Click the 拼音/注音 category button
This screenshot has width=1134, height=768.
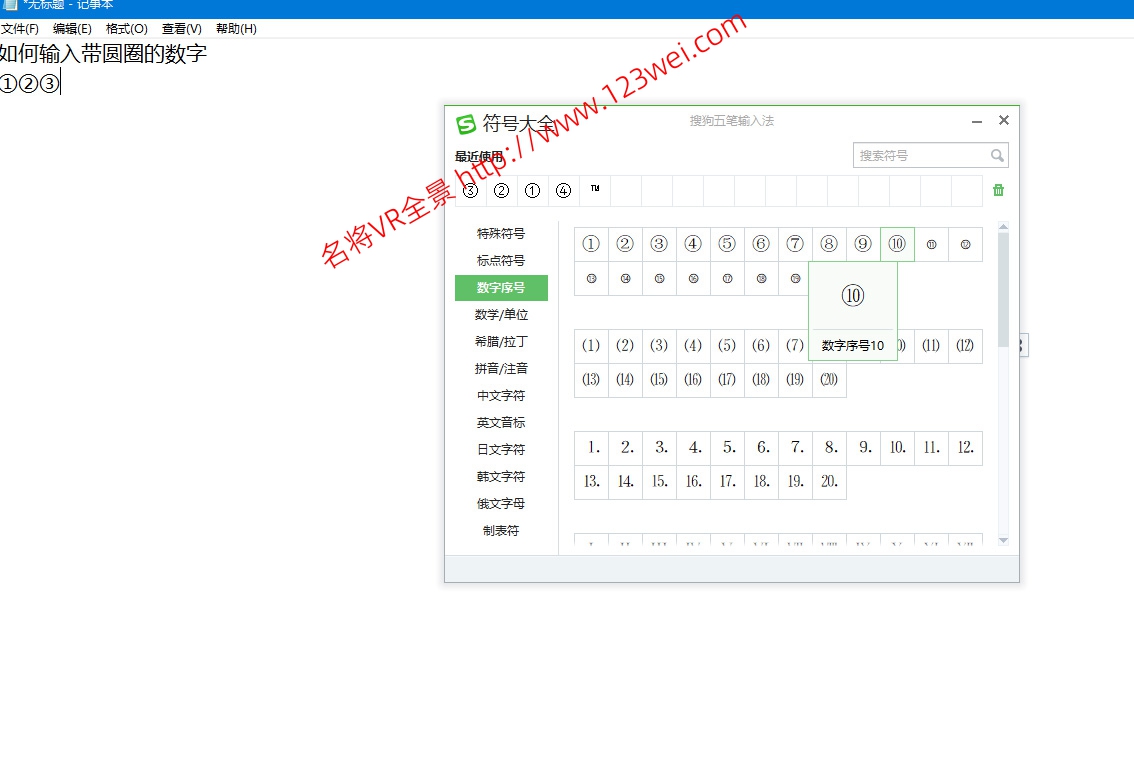pos(501,368)
